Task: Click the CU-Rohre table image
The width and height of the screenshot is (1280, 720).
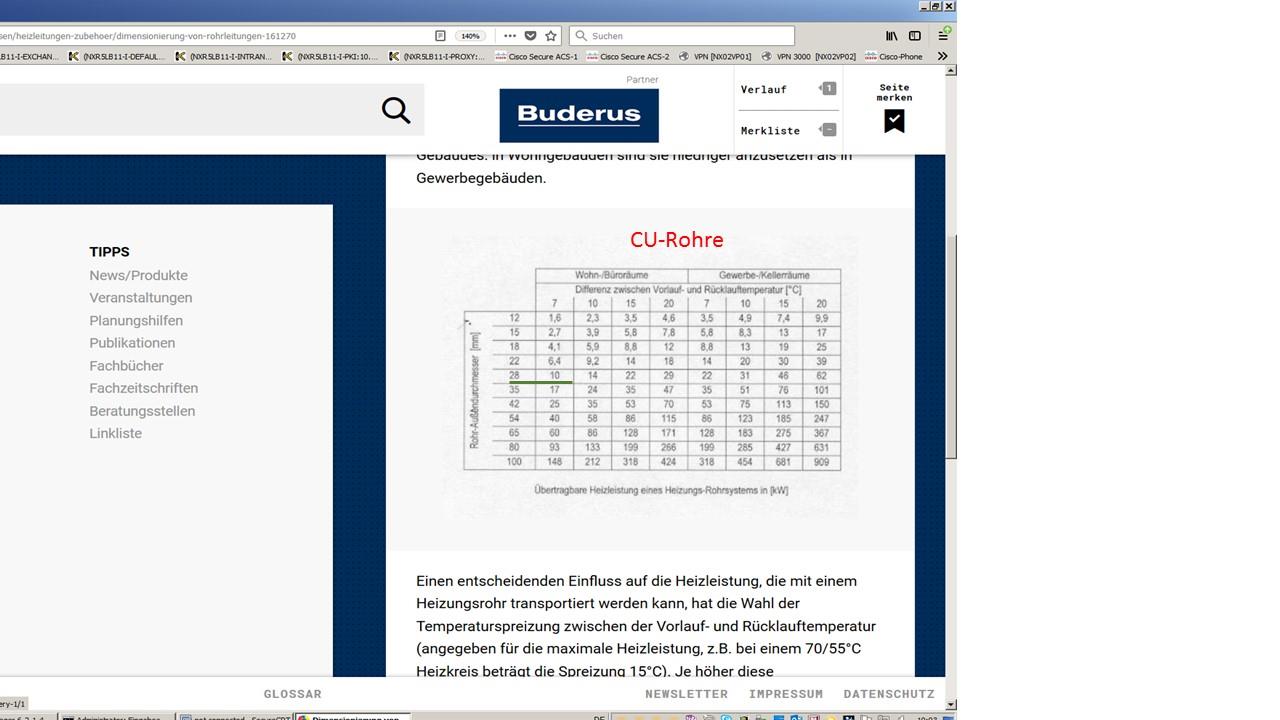Action: [651, 378]
